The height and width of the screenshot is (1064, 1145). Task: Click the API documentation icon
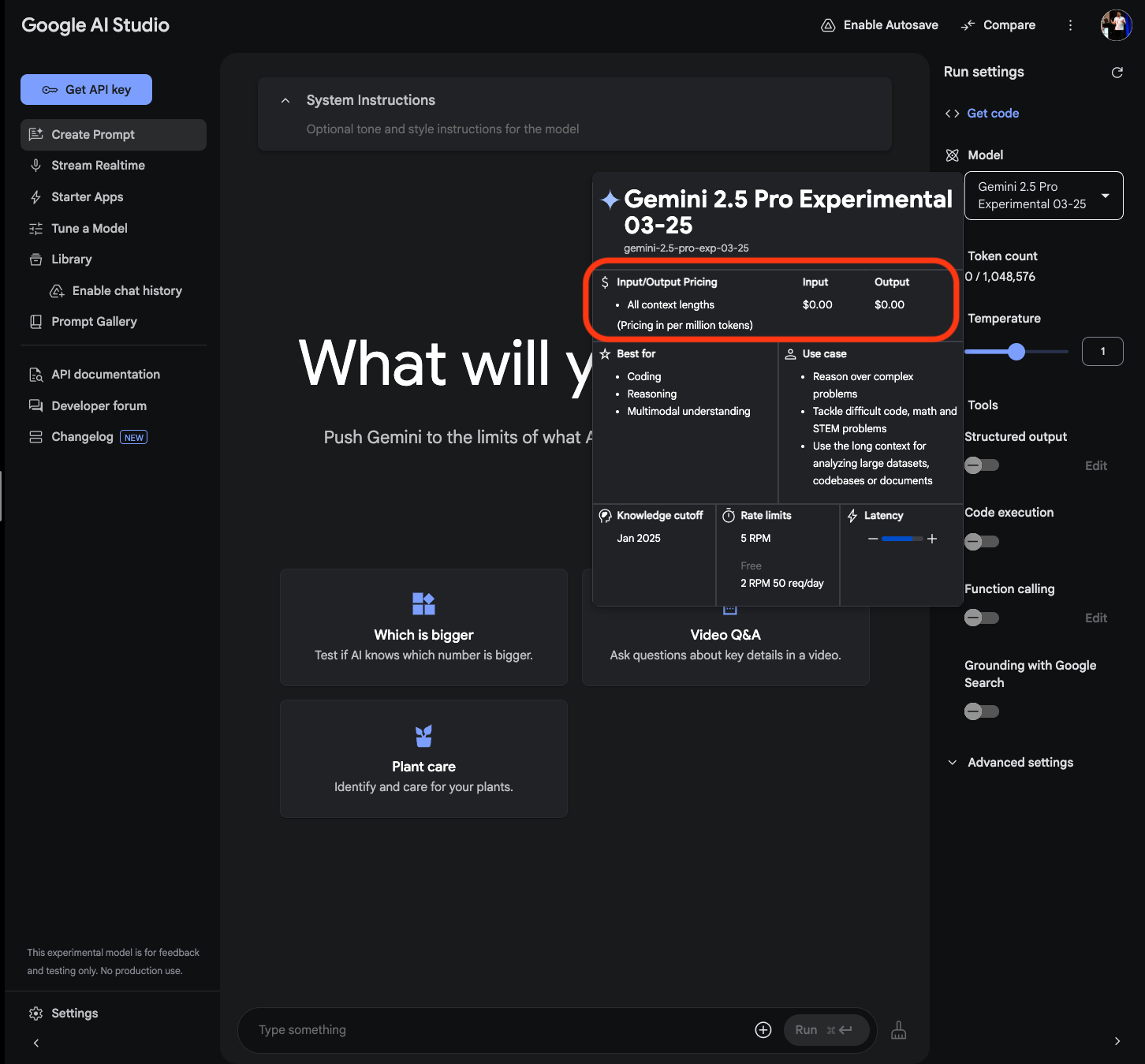[x=35, y=375]
